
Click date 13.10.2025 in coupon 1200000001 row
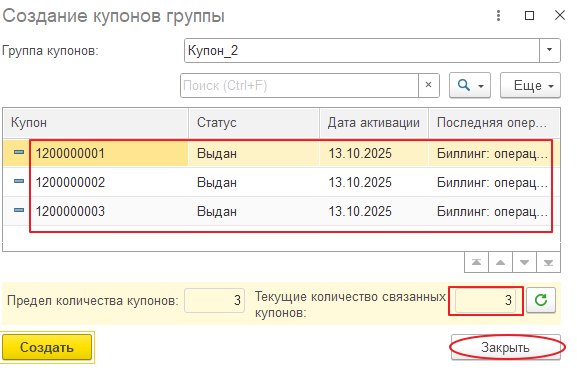click(360, 153)
